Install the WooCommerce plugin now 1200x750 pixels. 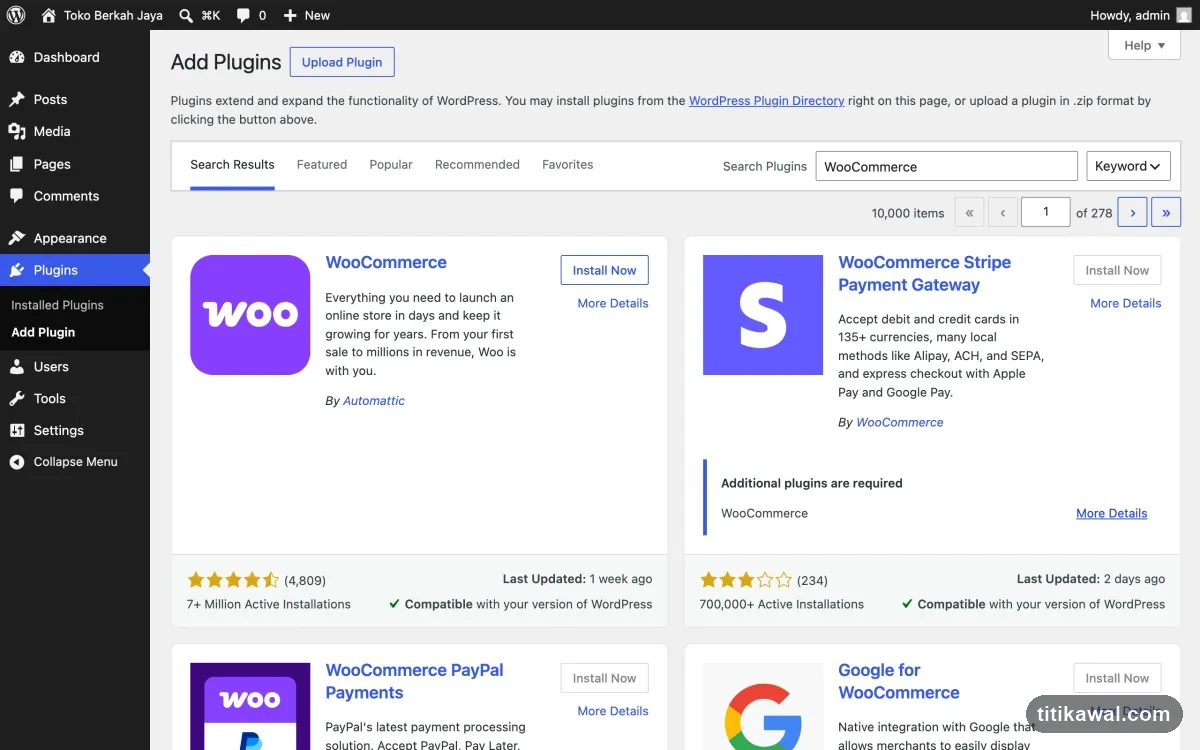(x=604, y=270)
